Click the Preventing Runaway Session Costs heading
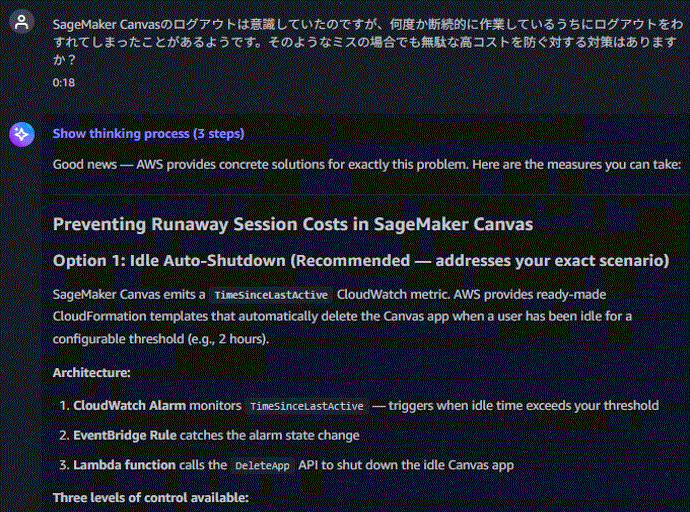This screenshot has height=512, width=690. tap(293, 224)
